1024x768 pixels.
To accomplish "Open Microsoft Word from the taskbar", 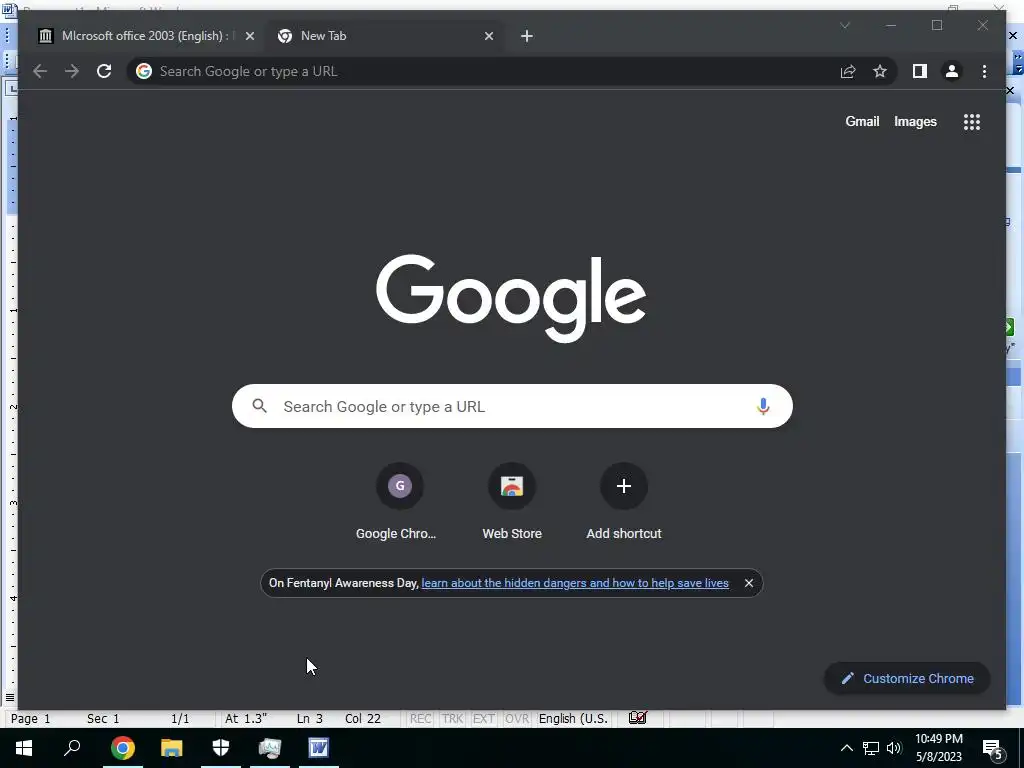I will [319, 748].
